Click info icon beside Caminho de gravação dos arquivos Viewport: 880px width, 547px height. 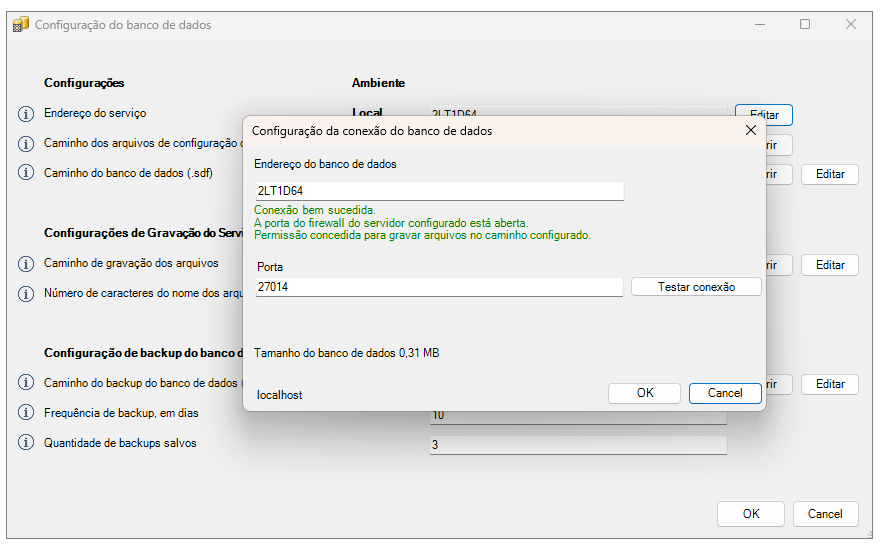coord(26,264)
